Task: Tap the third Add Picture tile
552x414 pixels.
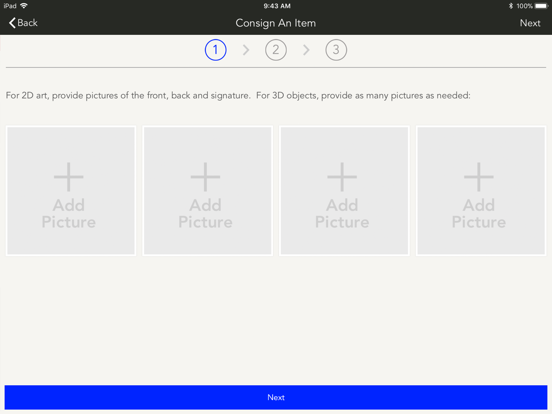Action: [344, 191]
